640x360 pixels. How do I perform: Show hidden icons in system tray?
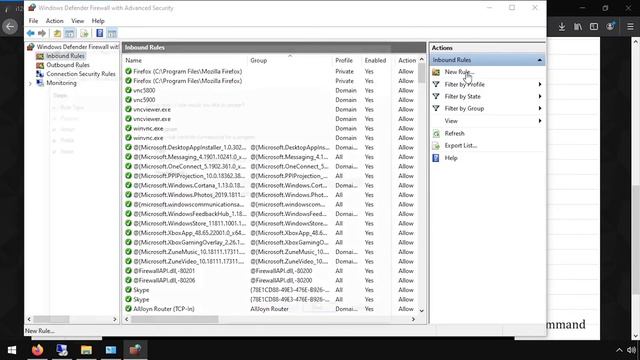pos(619,350)
